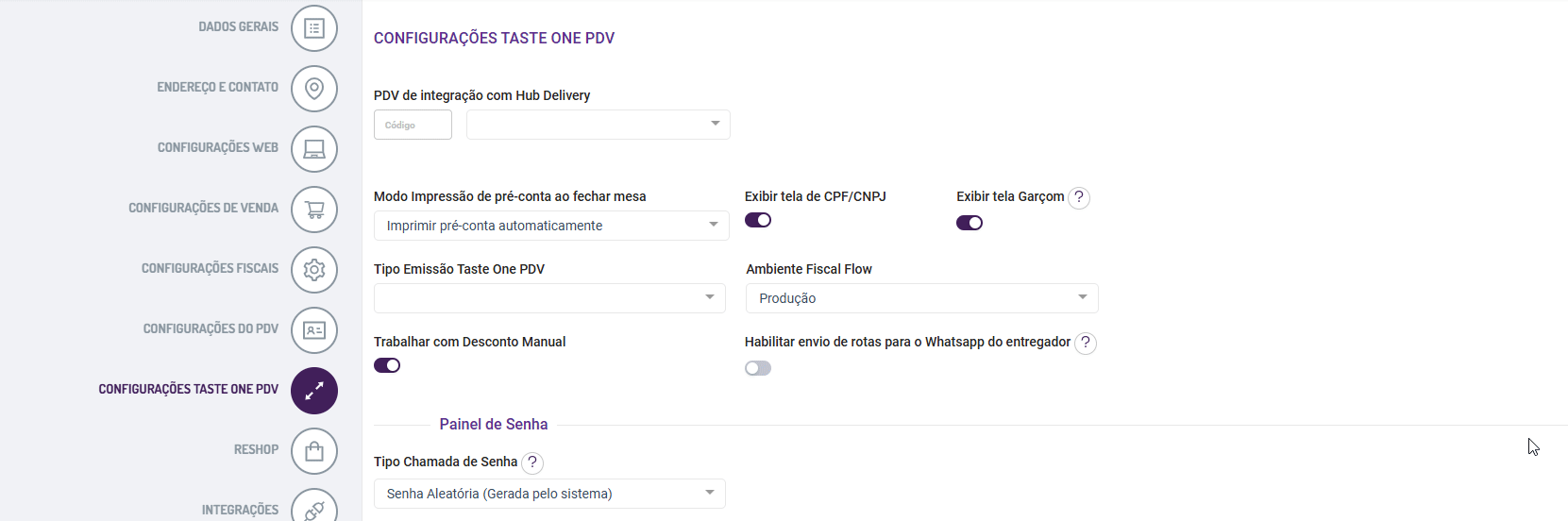Viewport: 1568px width, 521px height.
Task: Click the Configurações Fiscais gear icon
Action: click(314, 270)
